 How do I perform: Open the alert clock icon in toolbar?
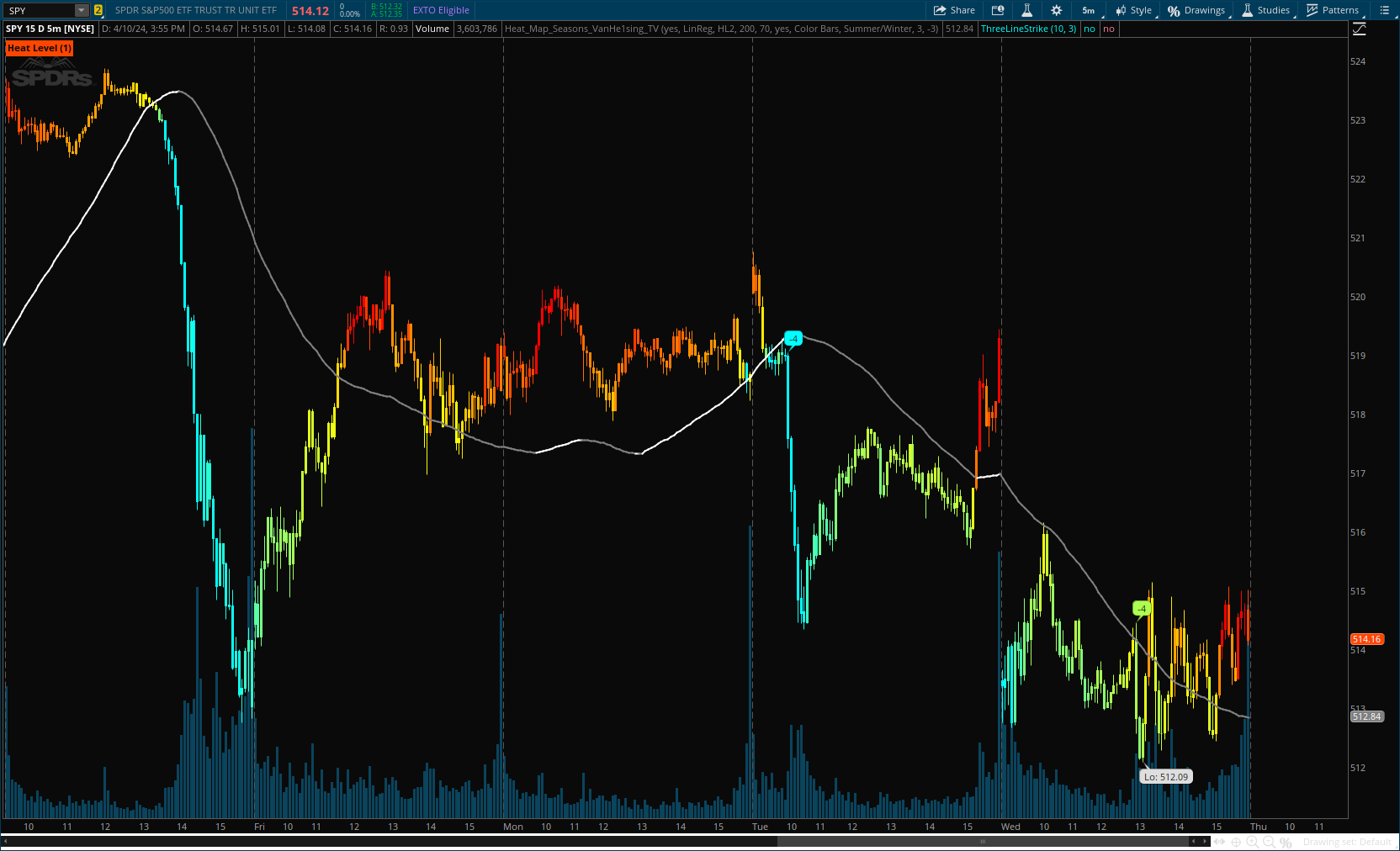(998, 10)
